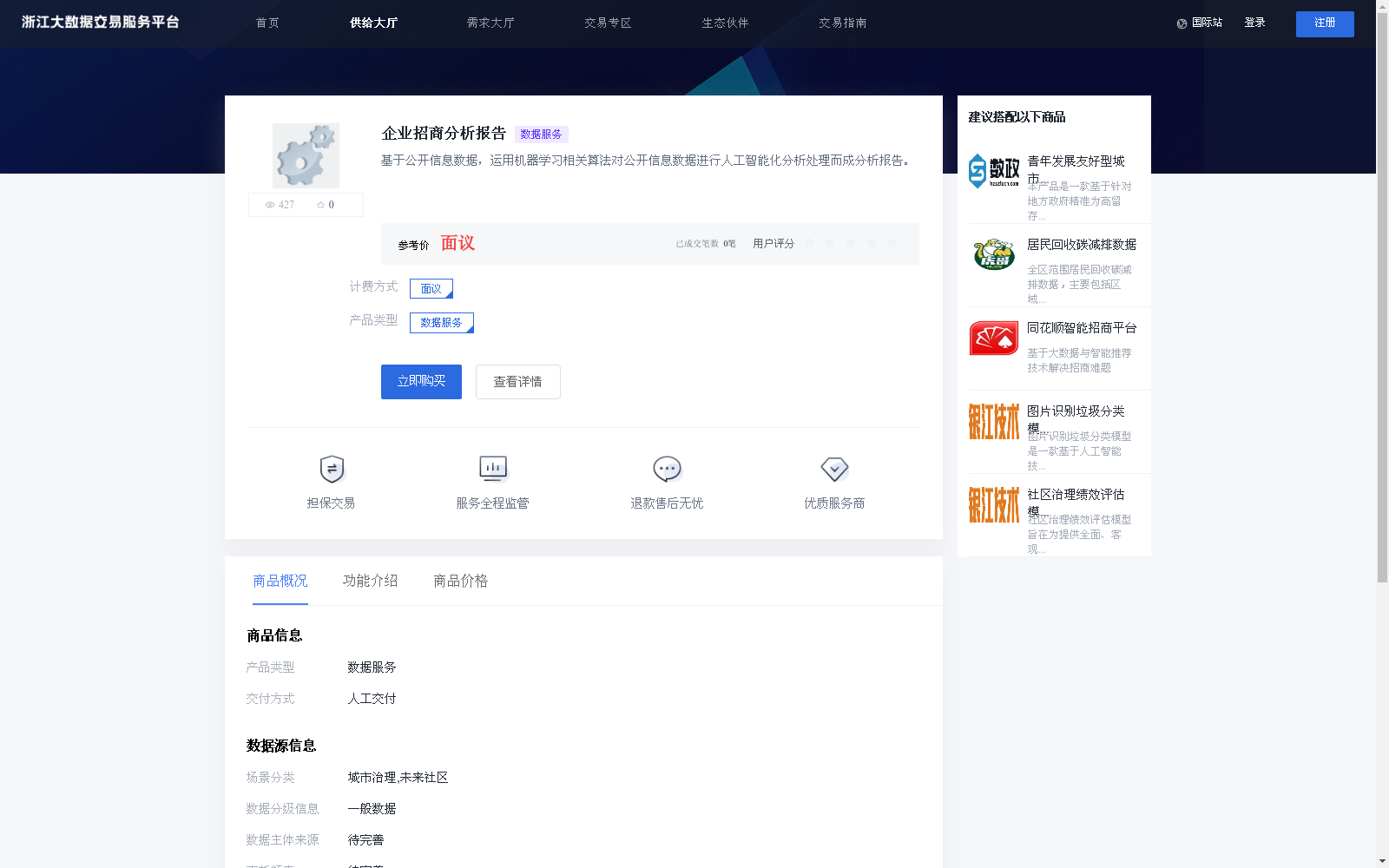The width and height of the screenshot is (1389, 868).
Task: Open the 首页 navigation item
Action: [267, 23]
